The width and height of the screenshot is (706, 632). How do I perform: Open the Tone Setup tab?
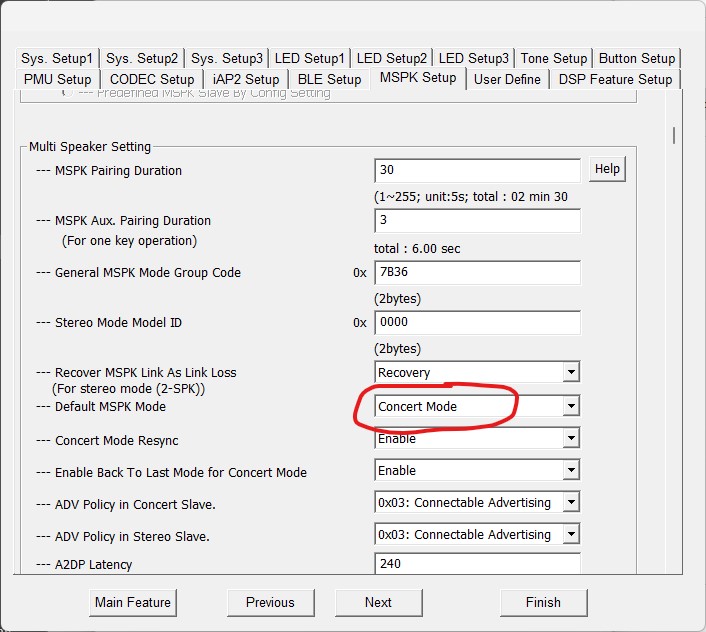pos(554,59)
